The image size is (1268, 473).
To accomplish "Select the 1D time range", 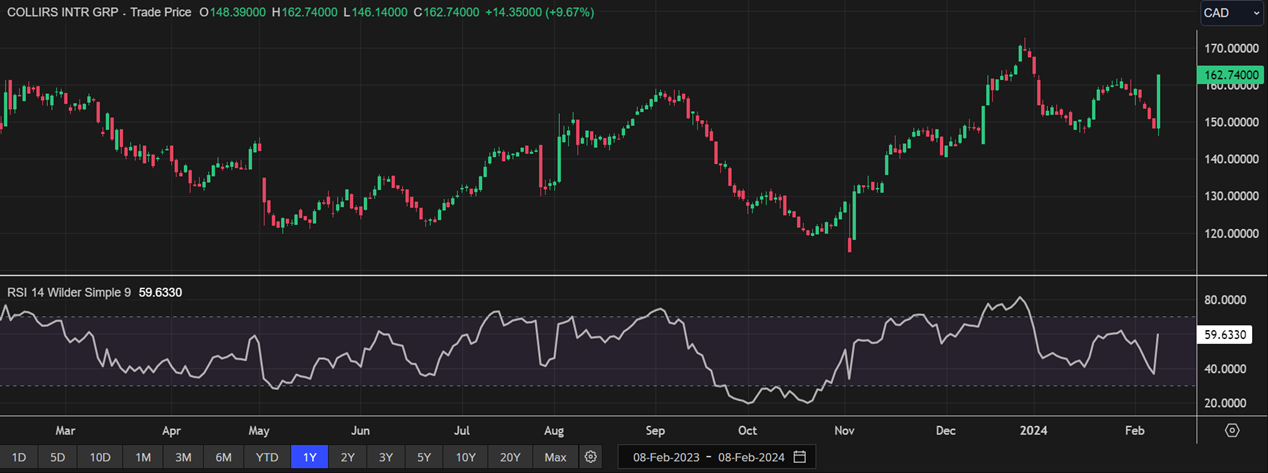I will tap(19, 457).
